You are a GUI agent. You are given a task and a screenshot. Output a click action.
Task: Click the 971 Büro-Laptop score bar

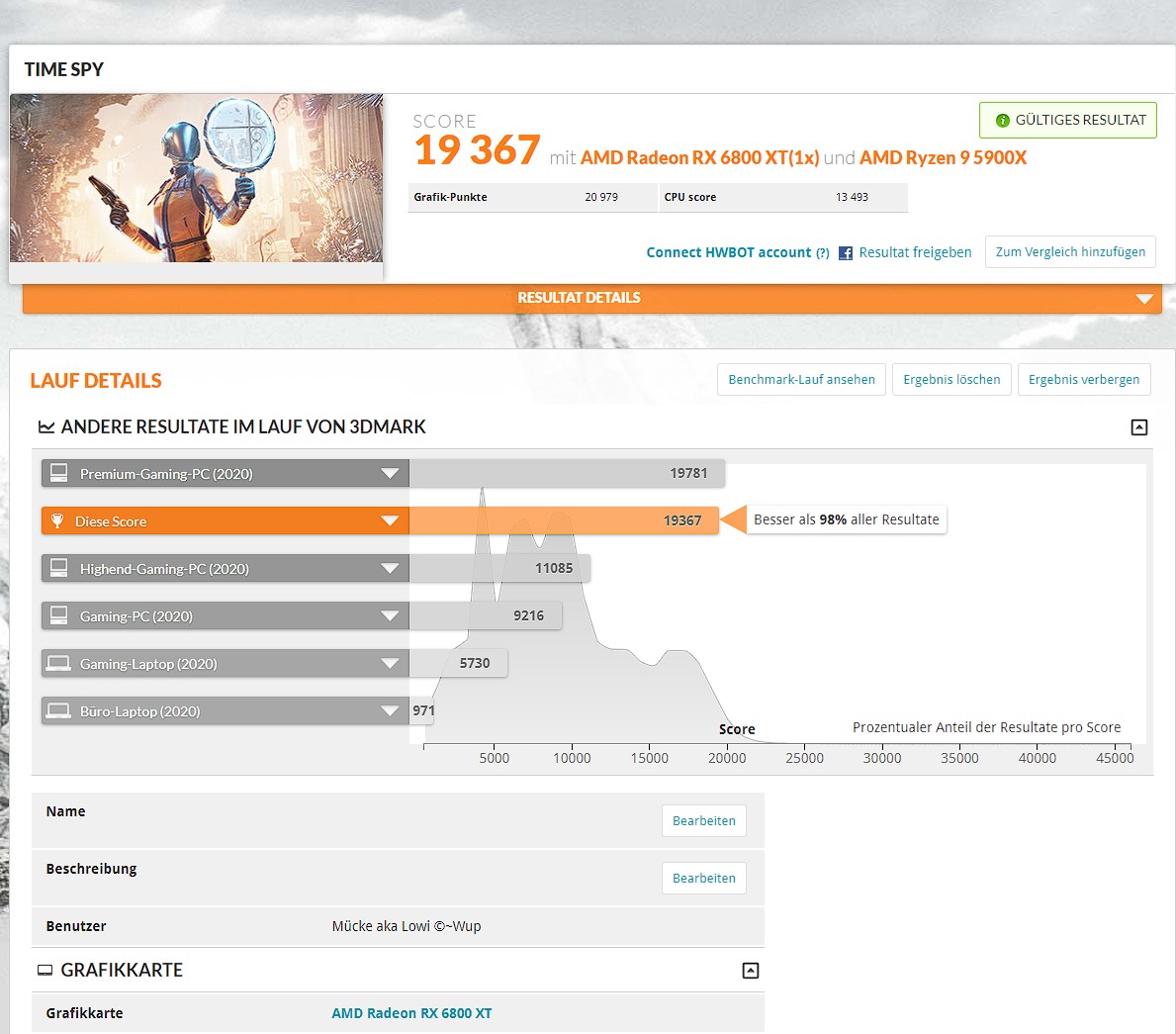click(422, 710)
